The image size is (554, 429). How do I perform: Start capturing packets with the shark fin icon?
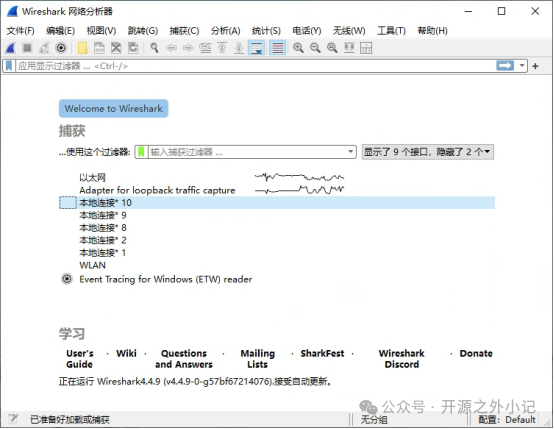pyautogui.click(x=11, y=48)
